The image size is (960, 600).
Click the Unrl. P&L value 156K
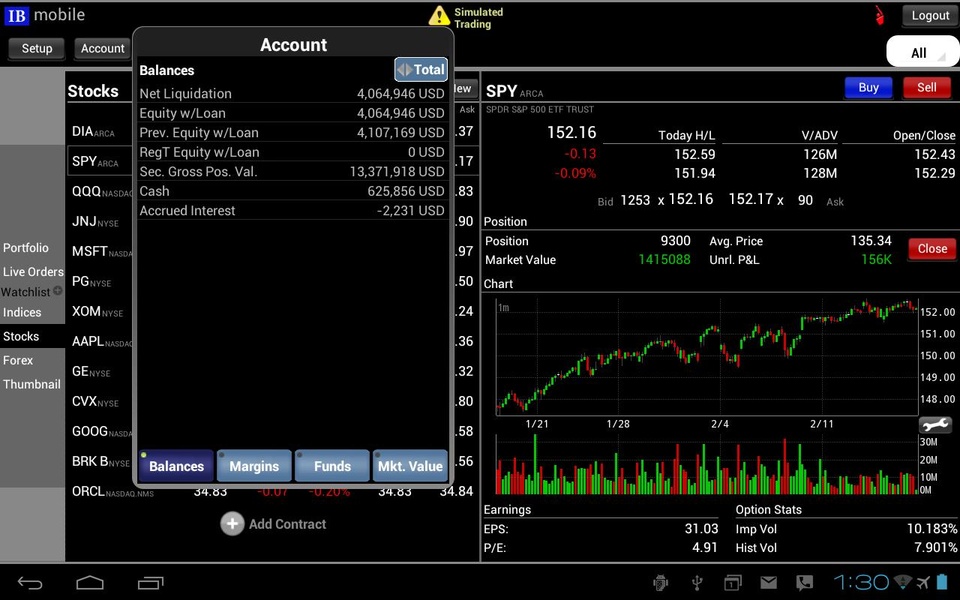point(876,260)
